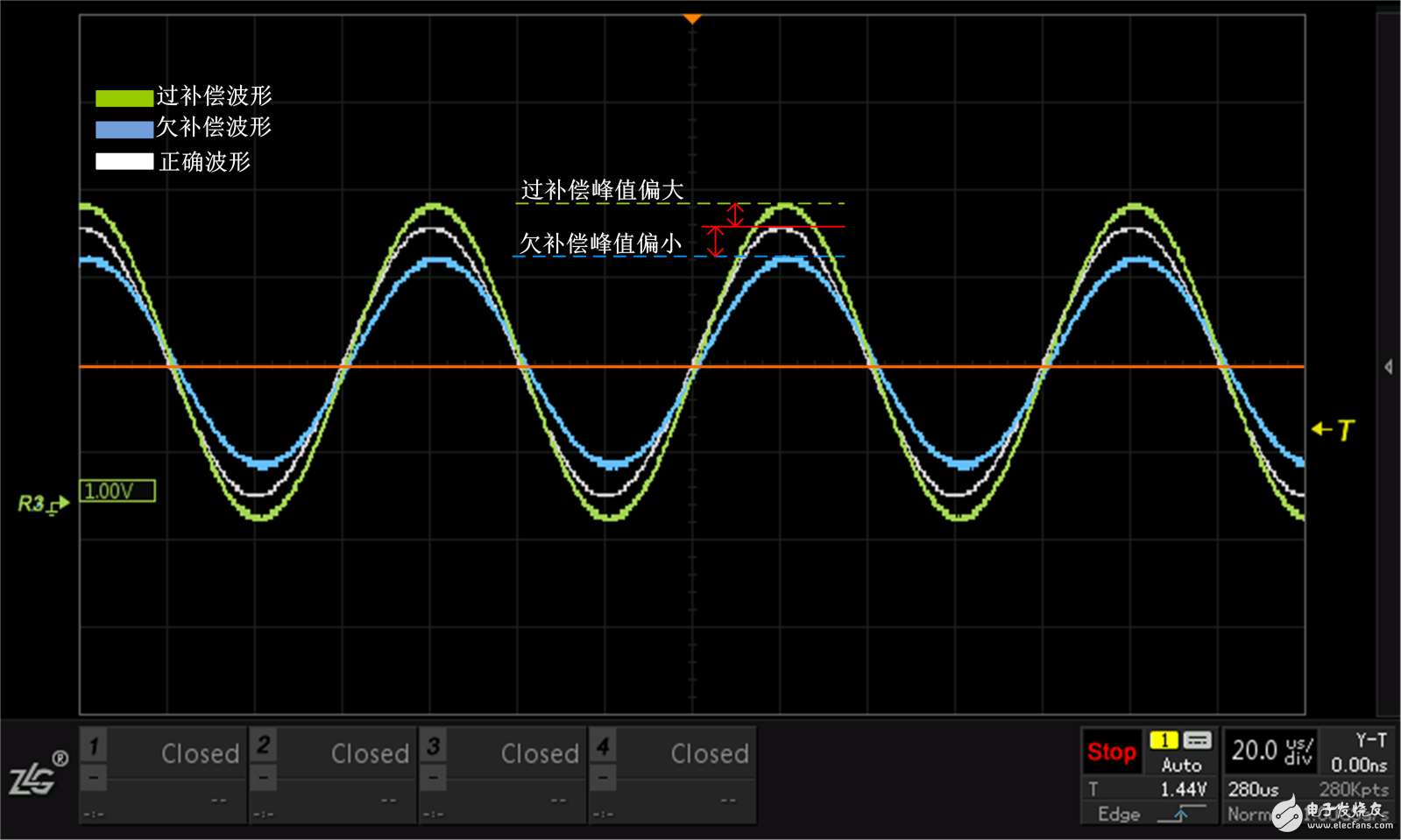The width and height of the screenshot is (1401, 840).
Task: Toggle channel 1 on via its number
Action: click(x=94, y=746)
